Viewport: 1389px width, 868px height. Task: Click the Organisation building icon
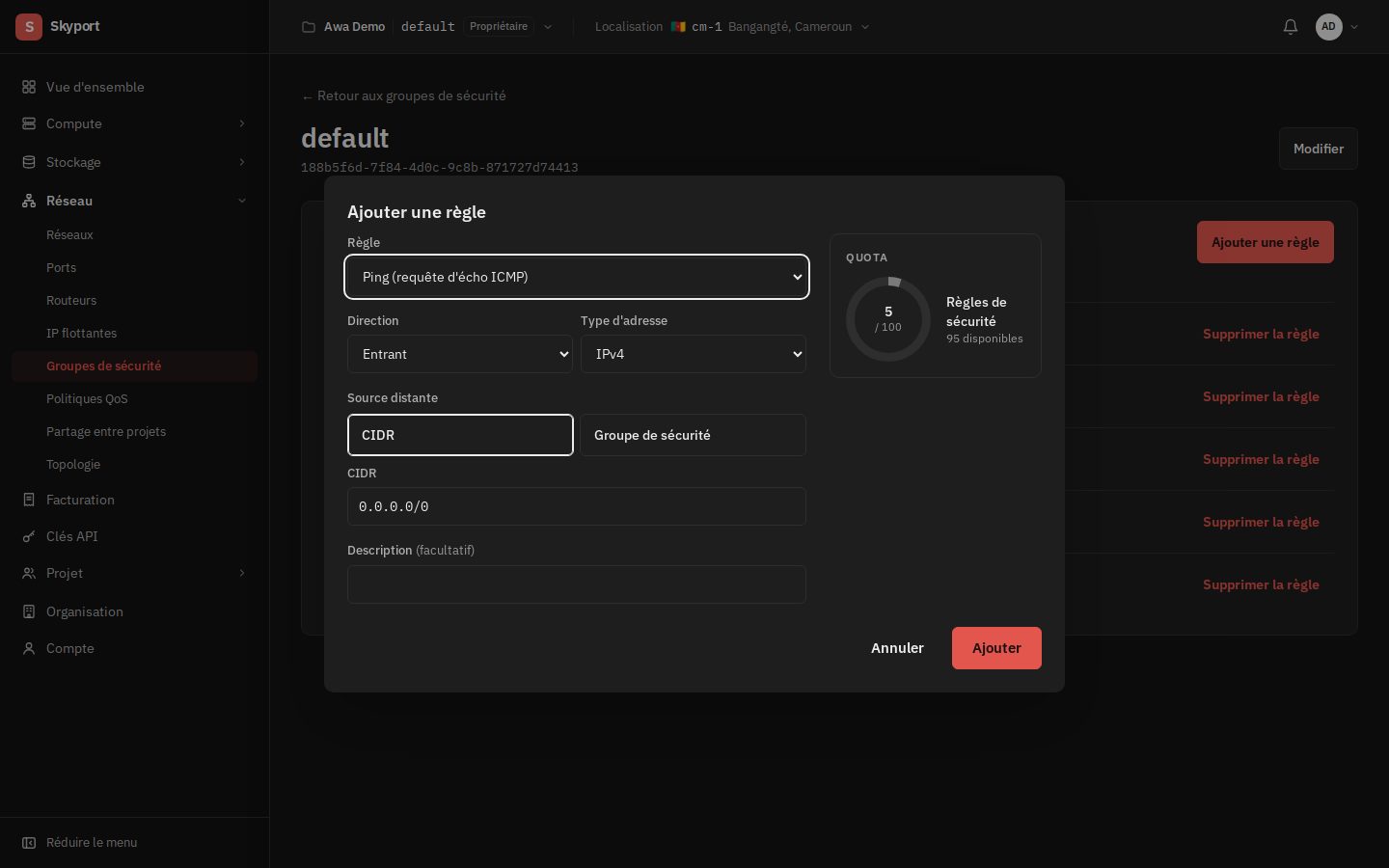(x=29, y=611)
